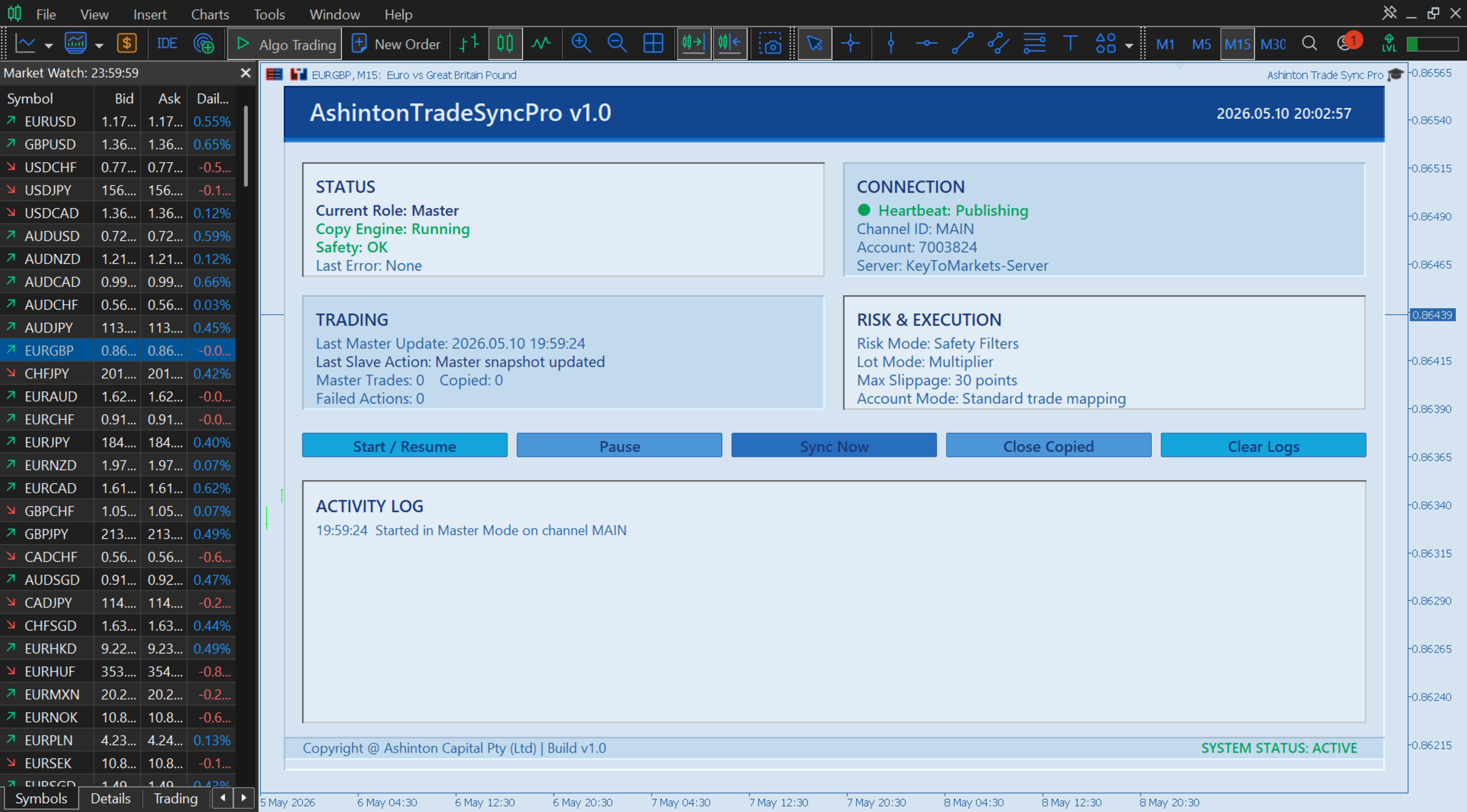Toggle the chart shift option

pos(729,44)
